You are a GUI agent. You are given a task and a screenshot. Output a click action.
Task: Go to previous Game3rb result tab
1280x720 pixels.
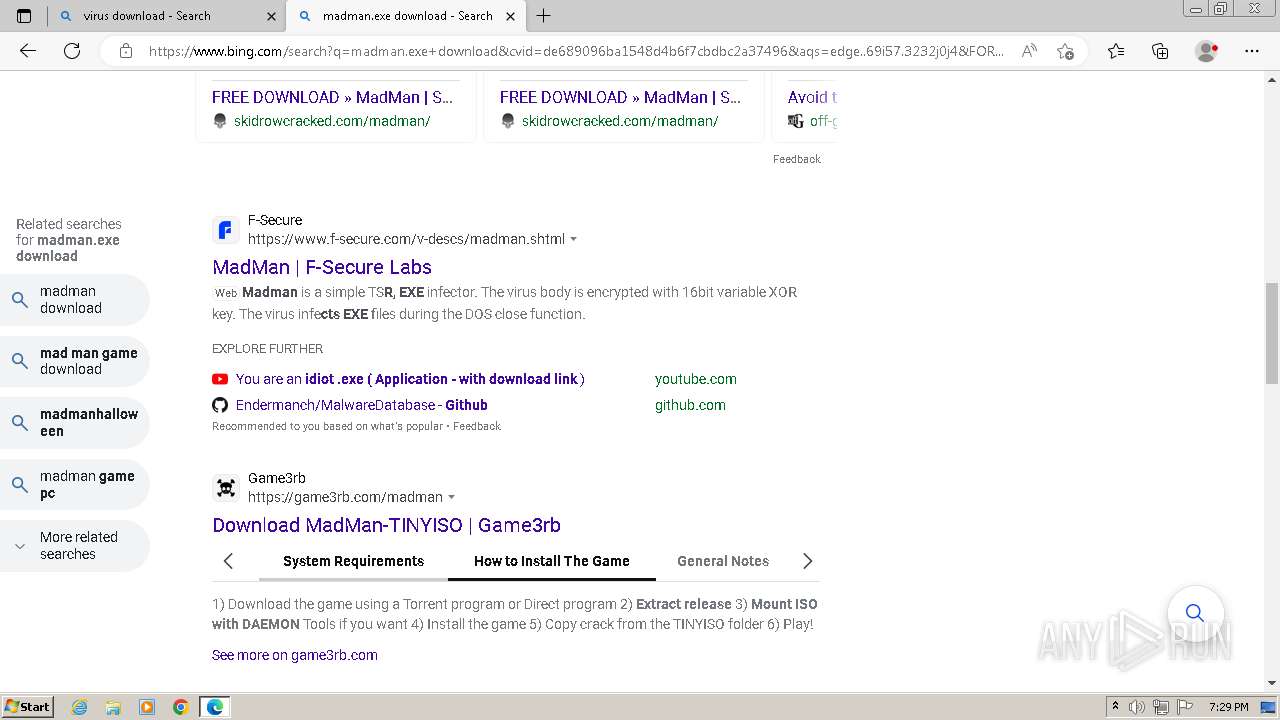[228, 561]
